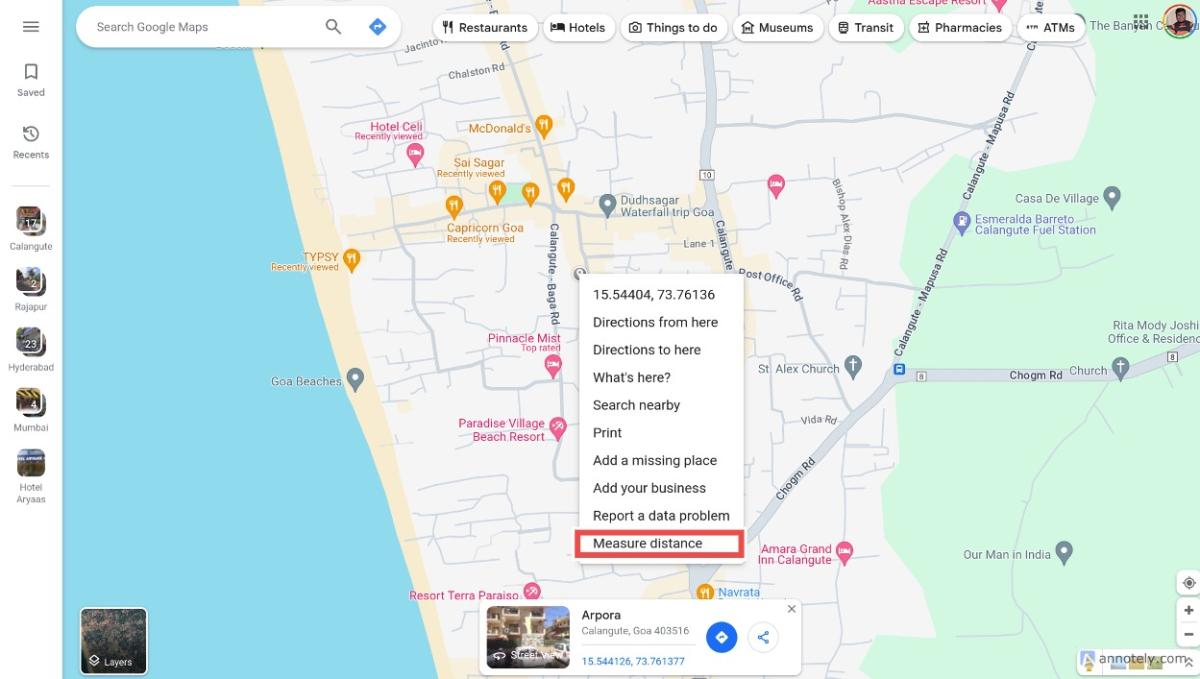Viewport: 1200px width, 679px height.
Task: Get directions to Arpora via the blue button
Action: coord(721,637)
